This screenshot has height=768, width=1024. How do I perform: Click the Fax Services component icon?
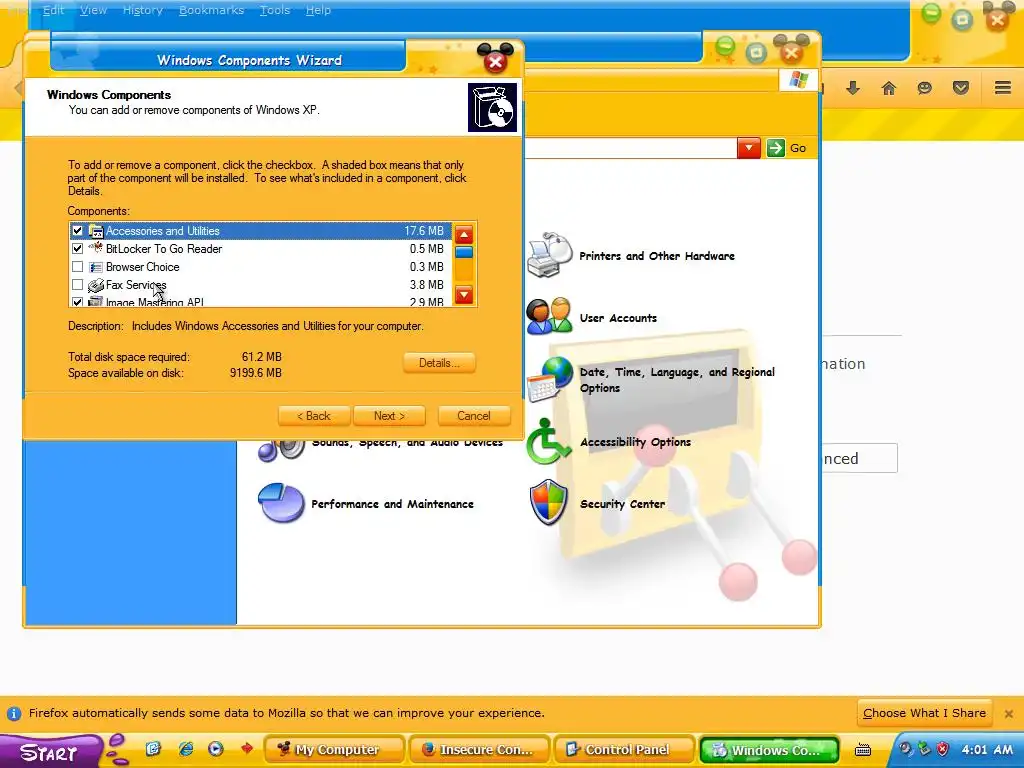point(96,285)
